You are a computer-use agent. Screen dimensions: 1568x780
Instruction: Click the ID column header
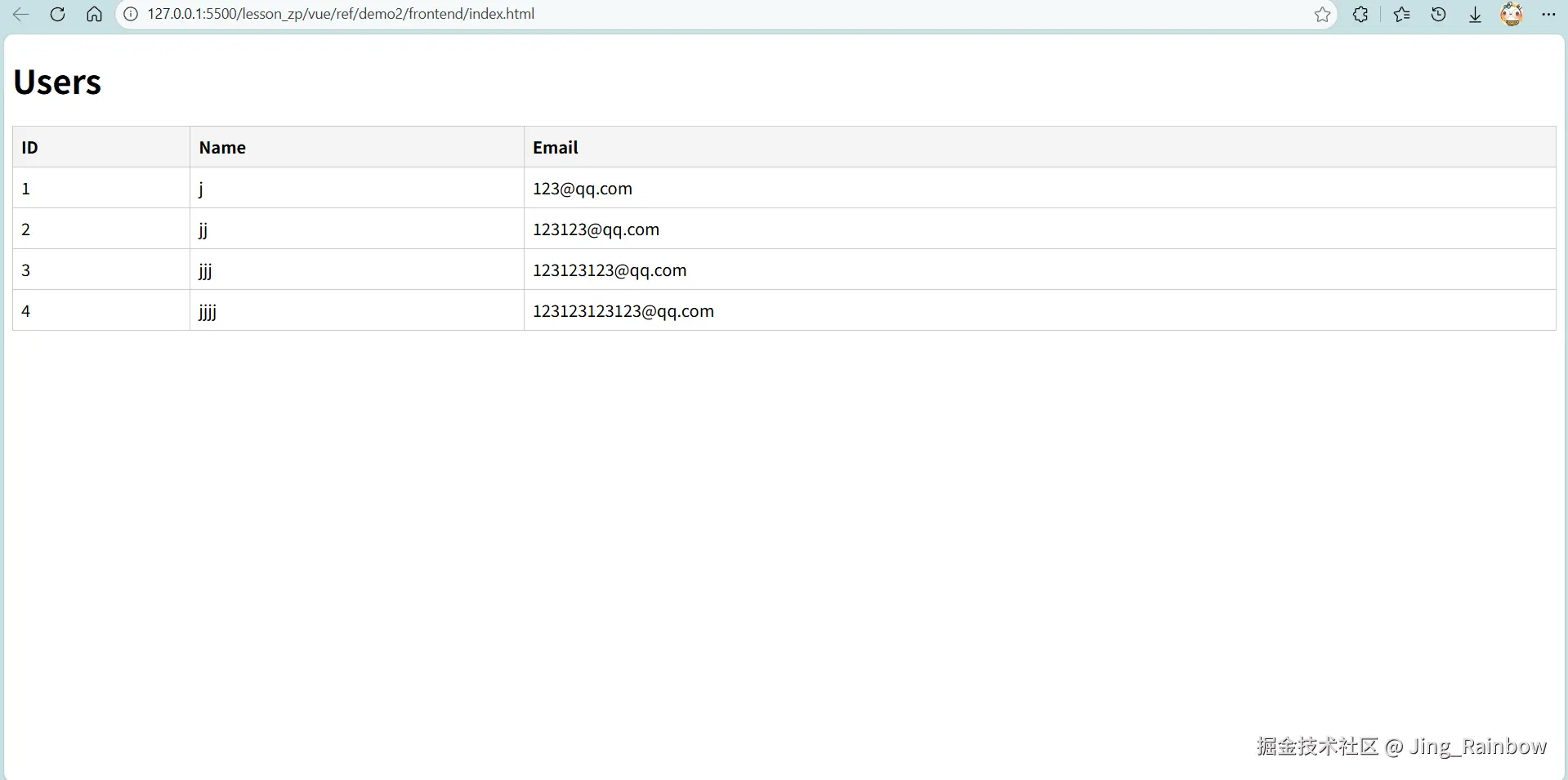29,147
